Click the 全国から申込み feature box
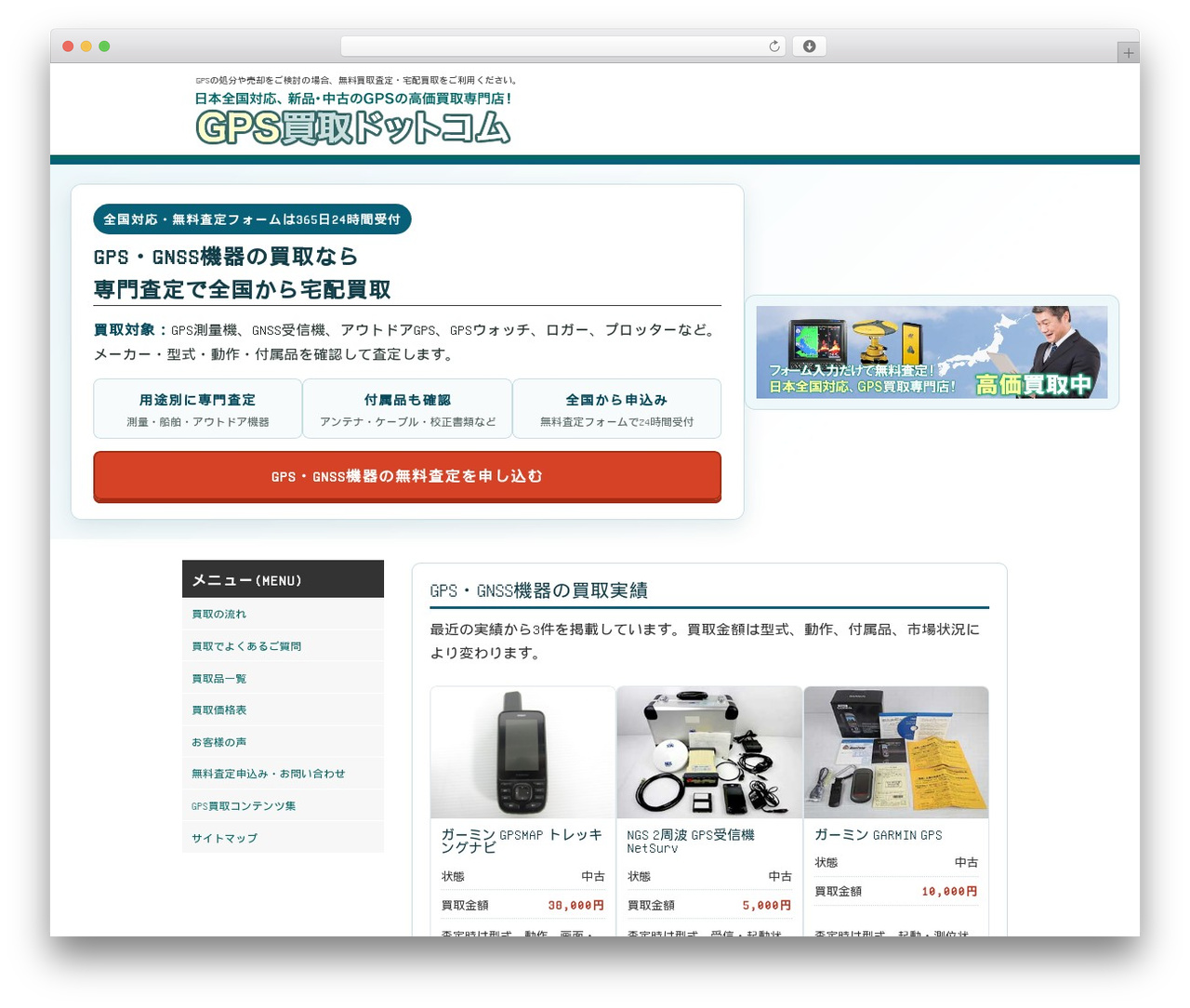 617,409
